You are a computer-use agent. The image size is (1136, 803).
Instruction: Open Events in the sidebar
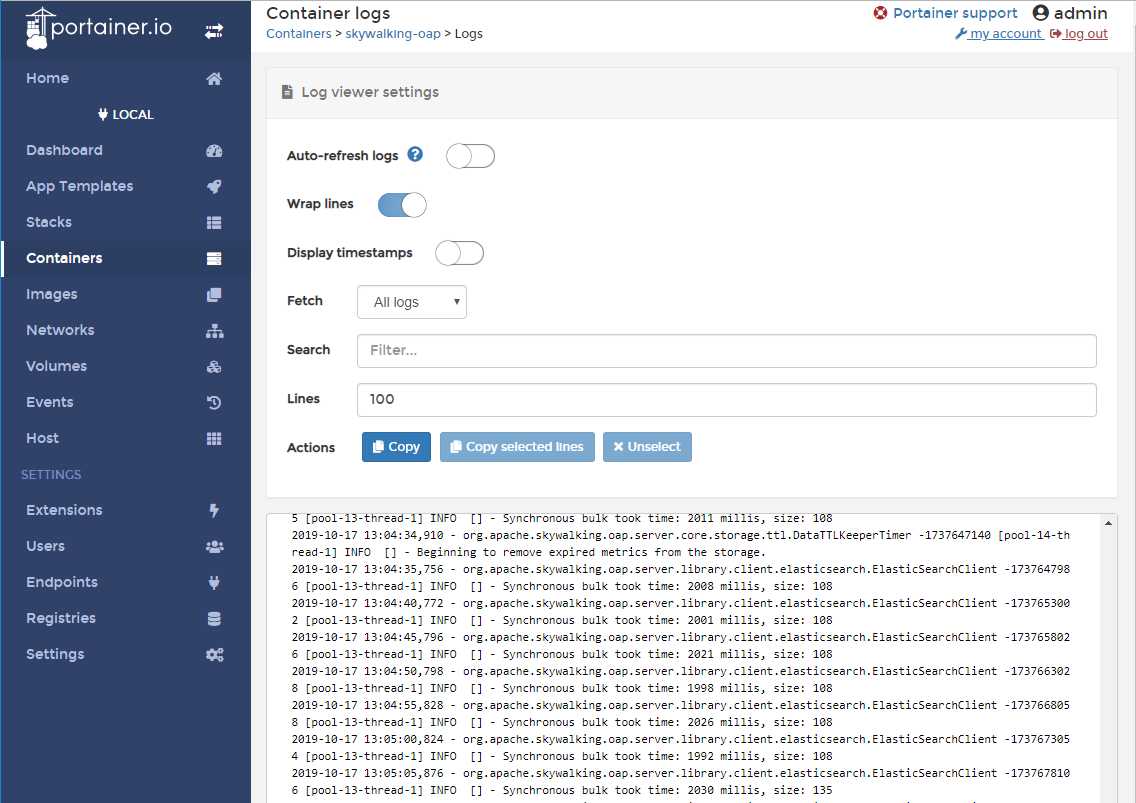click(x=125, y=402)
